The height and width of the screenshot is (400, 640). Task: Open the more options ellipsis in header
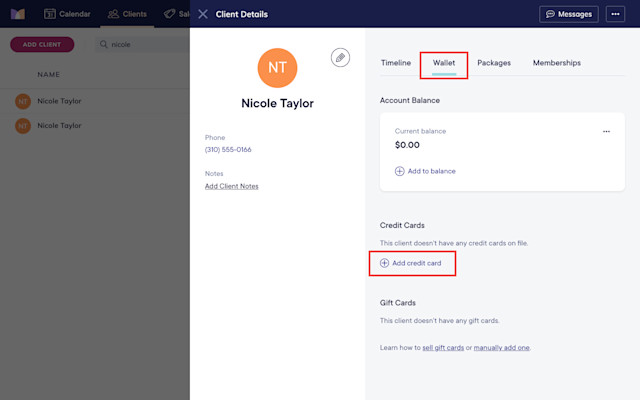(615, 14)
